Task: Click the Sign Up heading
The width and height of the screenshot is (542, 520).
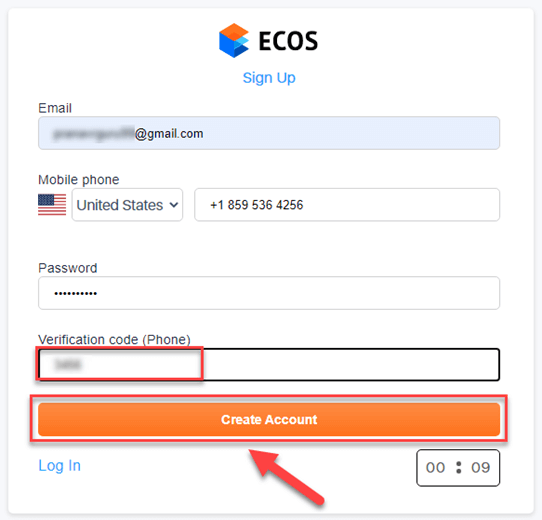Action: [x=269, y=78]
